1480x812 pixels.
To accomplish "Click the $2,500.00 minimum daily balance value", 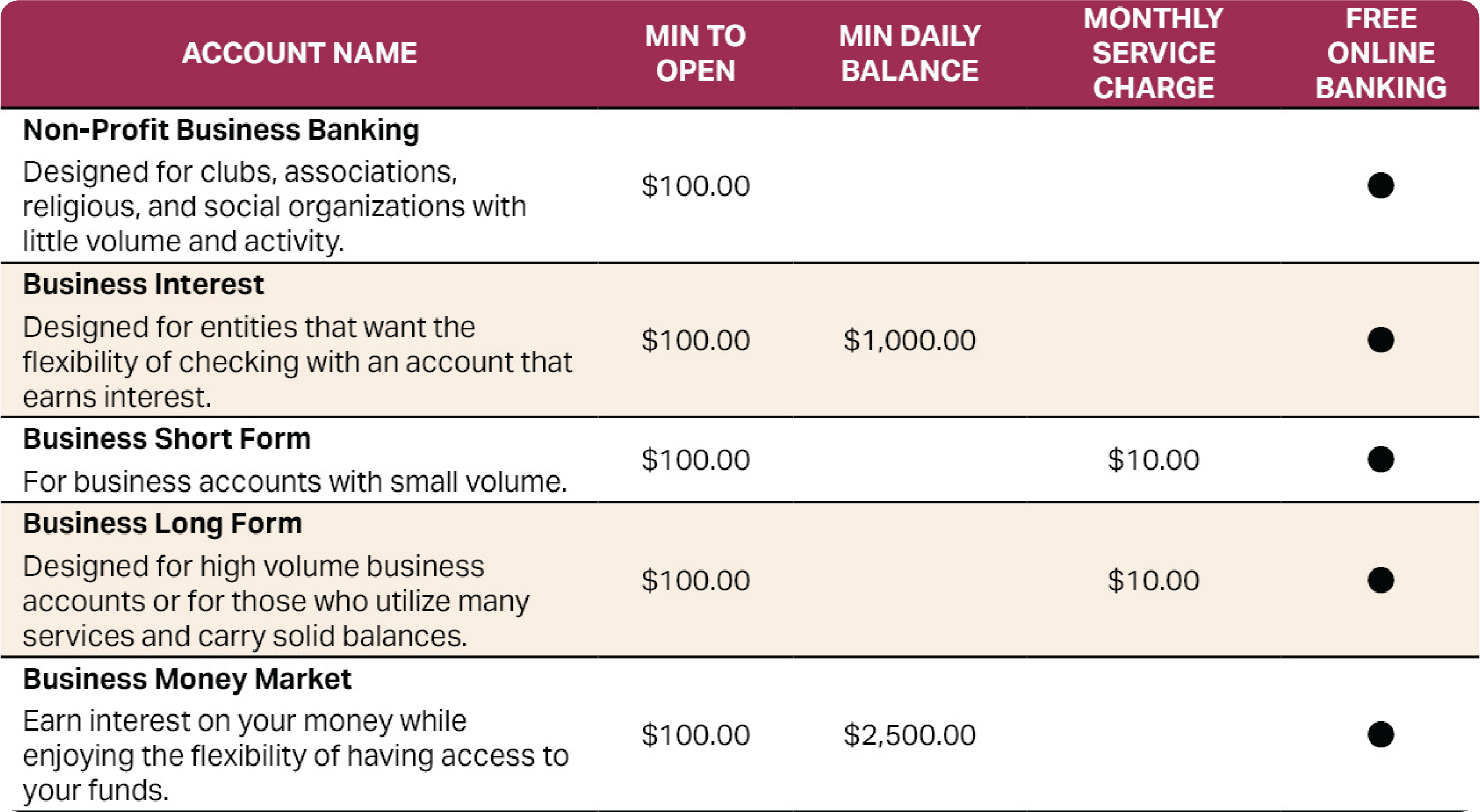I will pos(910,735).
